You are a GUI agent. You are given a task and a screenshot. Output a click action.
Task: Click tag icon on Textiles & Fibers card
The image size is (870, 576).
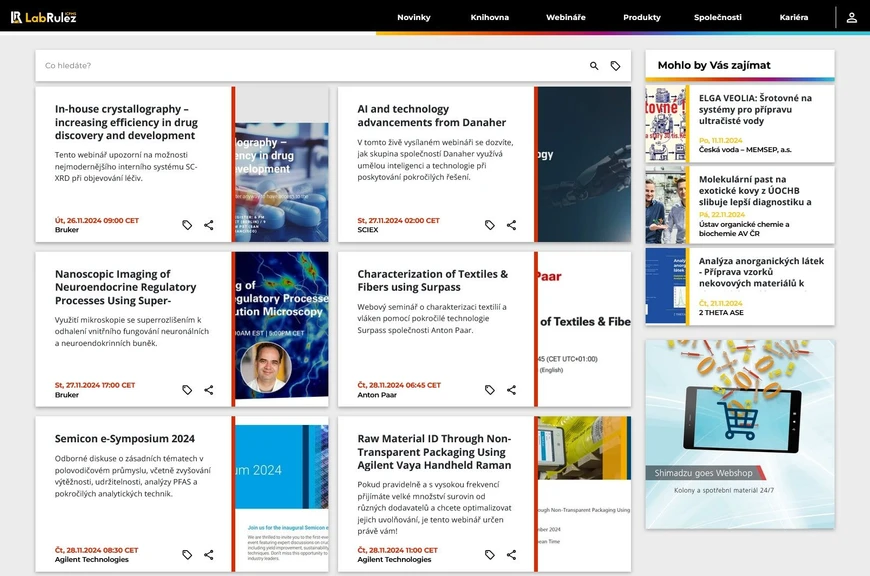point(489,390)
